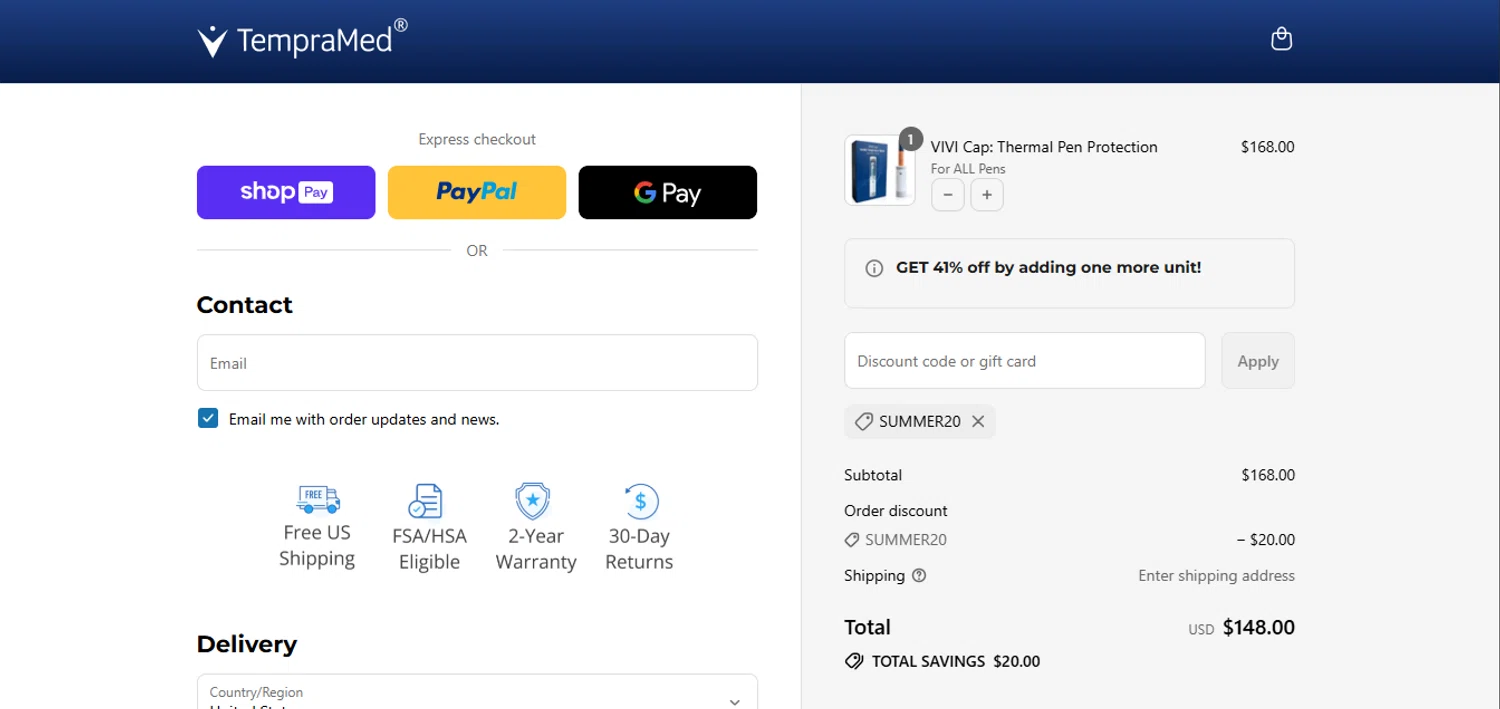Click the FSA/HSA Eligible document icon
The width and height of the screenshot is (1500, 709).
point(425,501)
